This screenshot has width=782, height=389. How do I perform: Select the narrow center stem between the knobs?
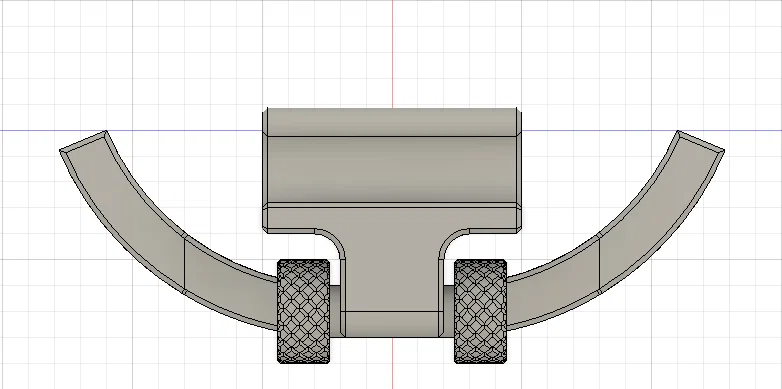(x=392, y=284)
